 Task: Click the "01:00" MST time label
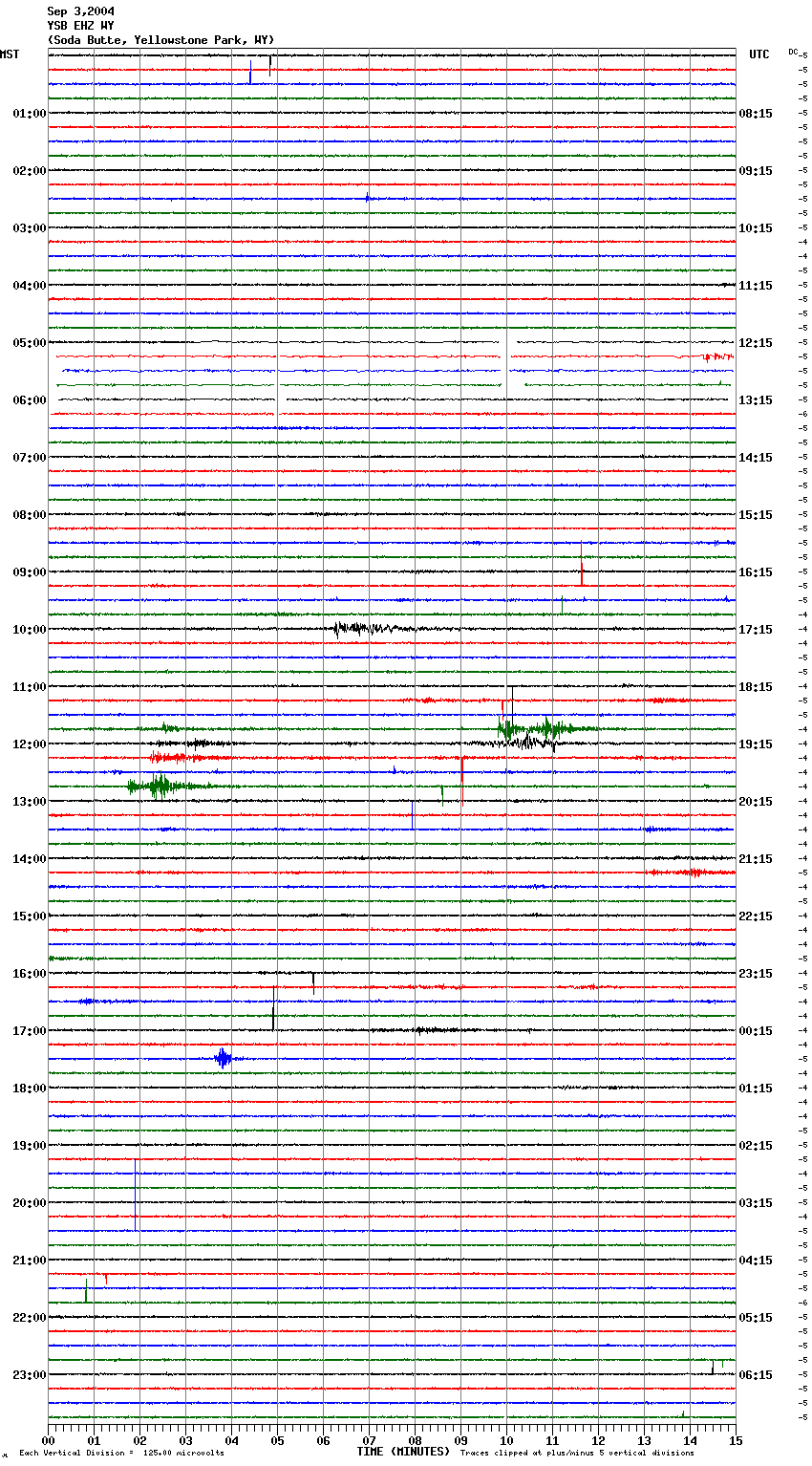click(30, 114)
